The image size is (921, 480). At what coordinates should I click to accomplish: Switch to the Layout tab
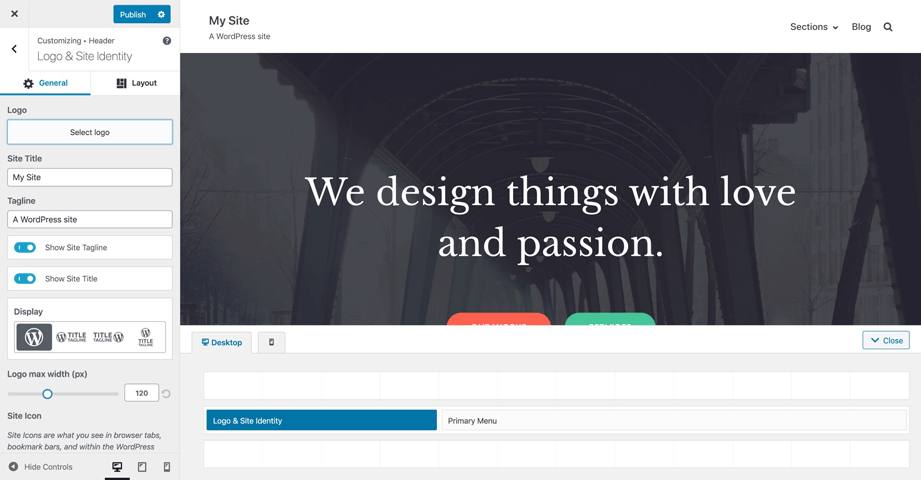coord(136,83)
